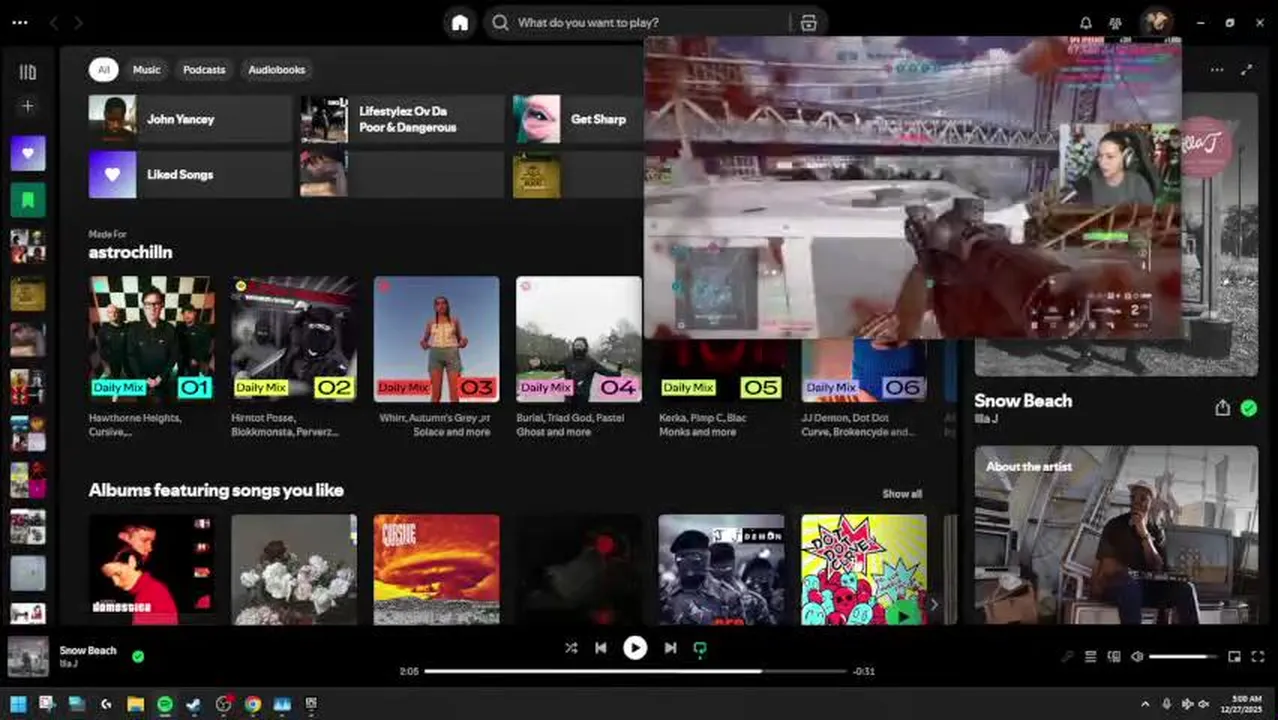The image size is (1278, 720).
Task: Skip to next track
Action: click(x=670, y=648)
